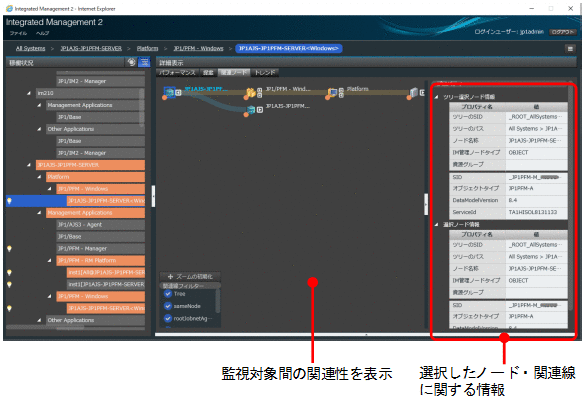584x405 pixels.
Task: Click the プロパティ名 header in ツリー選択ノード情報 table
Action: point(477,107)
